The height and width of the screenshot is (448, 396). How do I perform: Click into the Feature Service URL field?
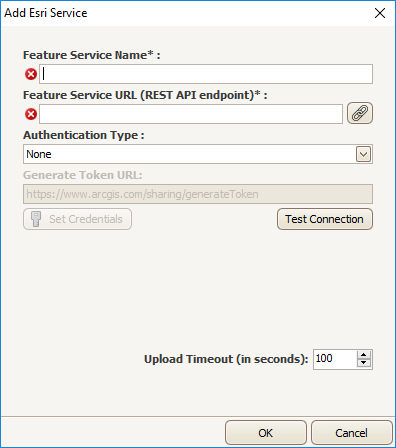[191, 114]
